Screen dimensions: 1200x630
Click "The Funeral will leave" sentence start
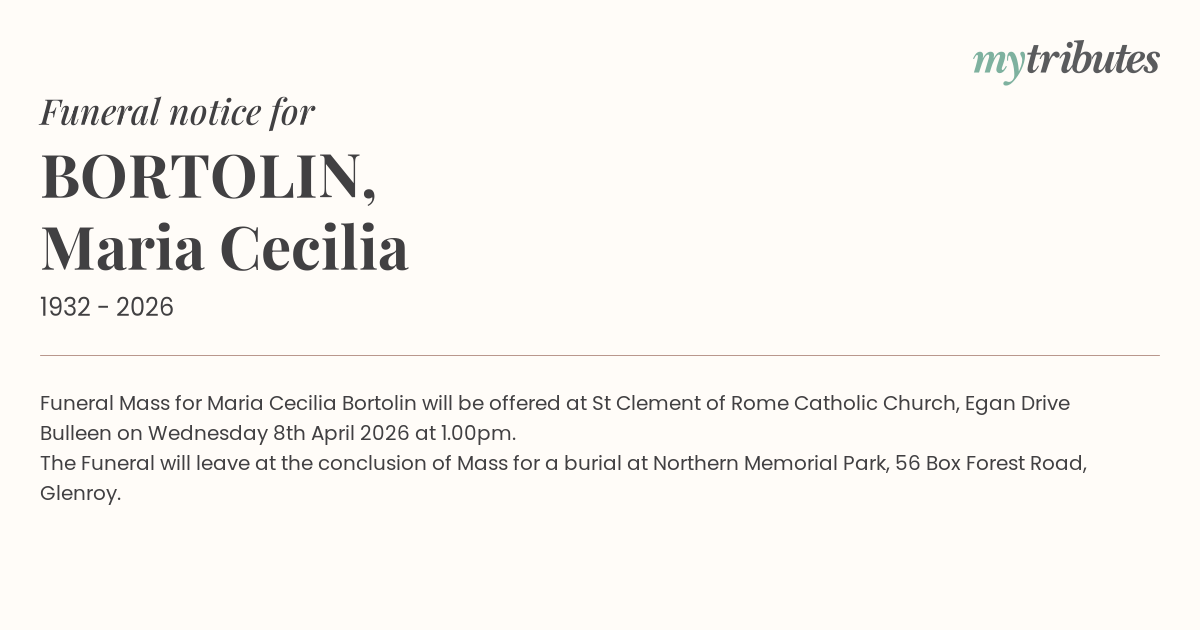click(x=142, y=464)
